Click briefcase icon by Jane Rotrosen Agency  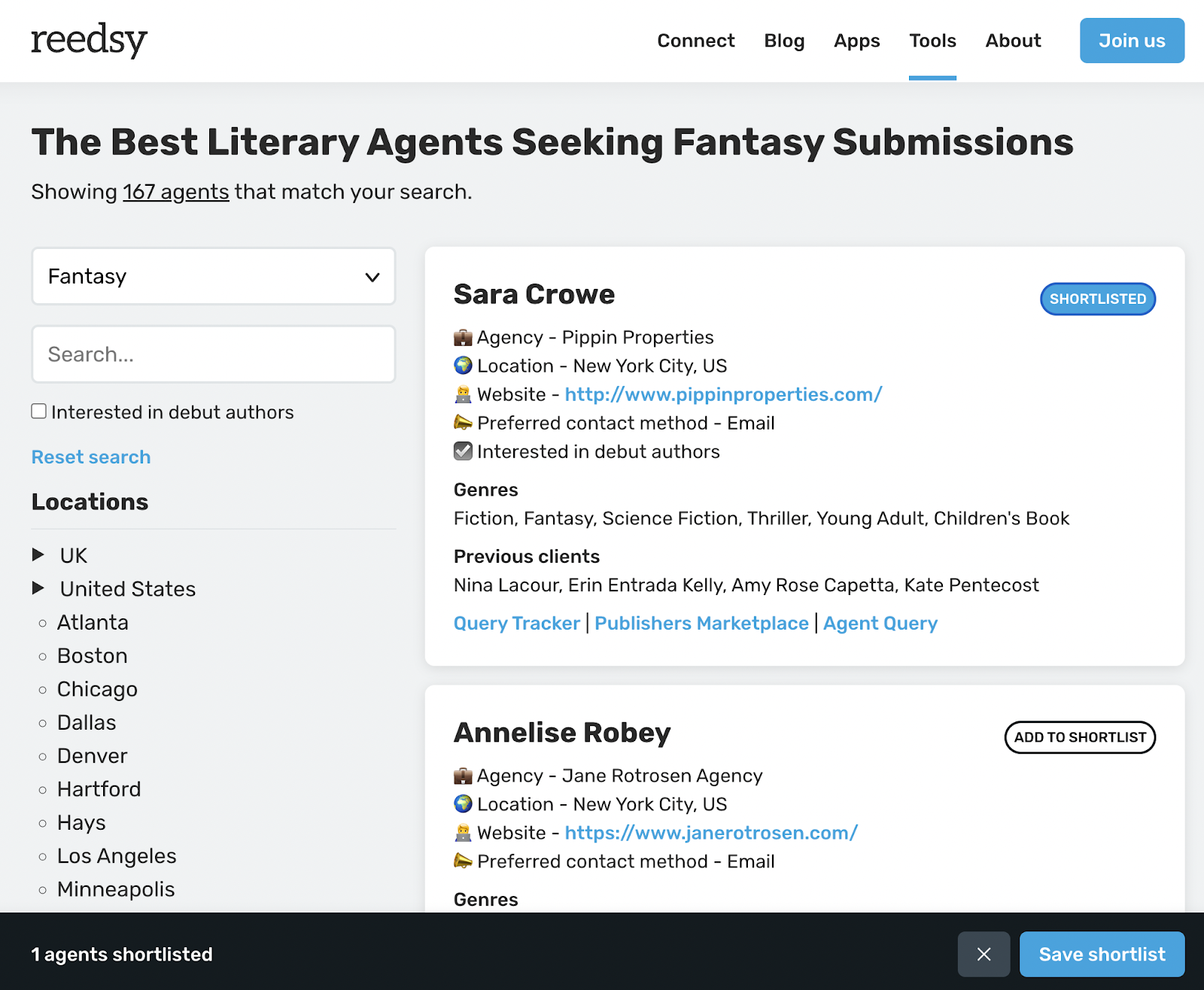(x=463, y=776)
